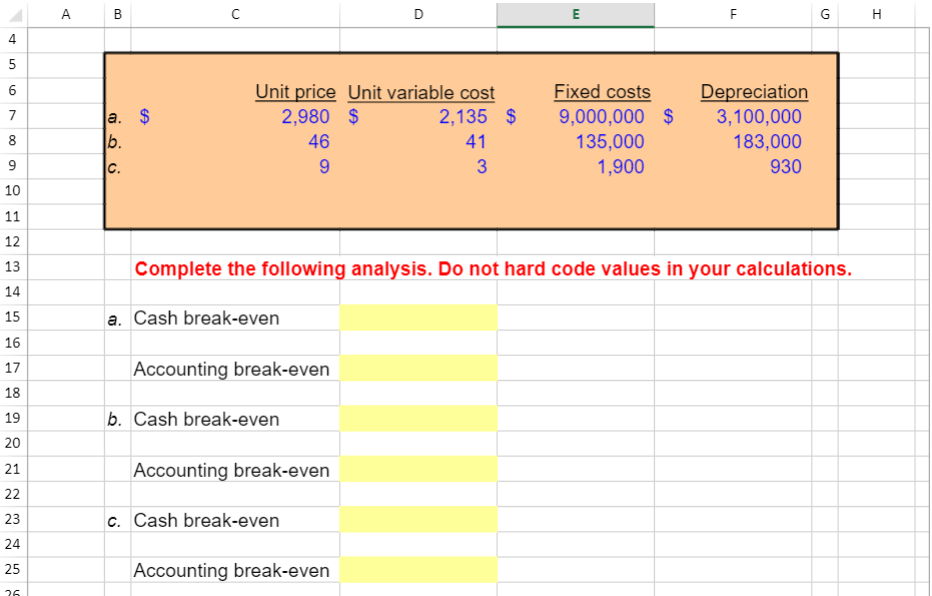Click yellow Accounting break-even cell in row 25
This screenshot has width=932, height=596.
coord(418,569)
